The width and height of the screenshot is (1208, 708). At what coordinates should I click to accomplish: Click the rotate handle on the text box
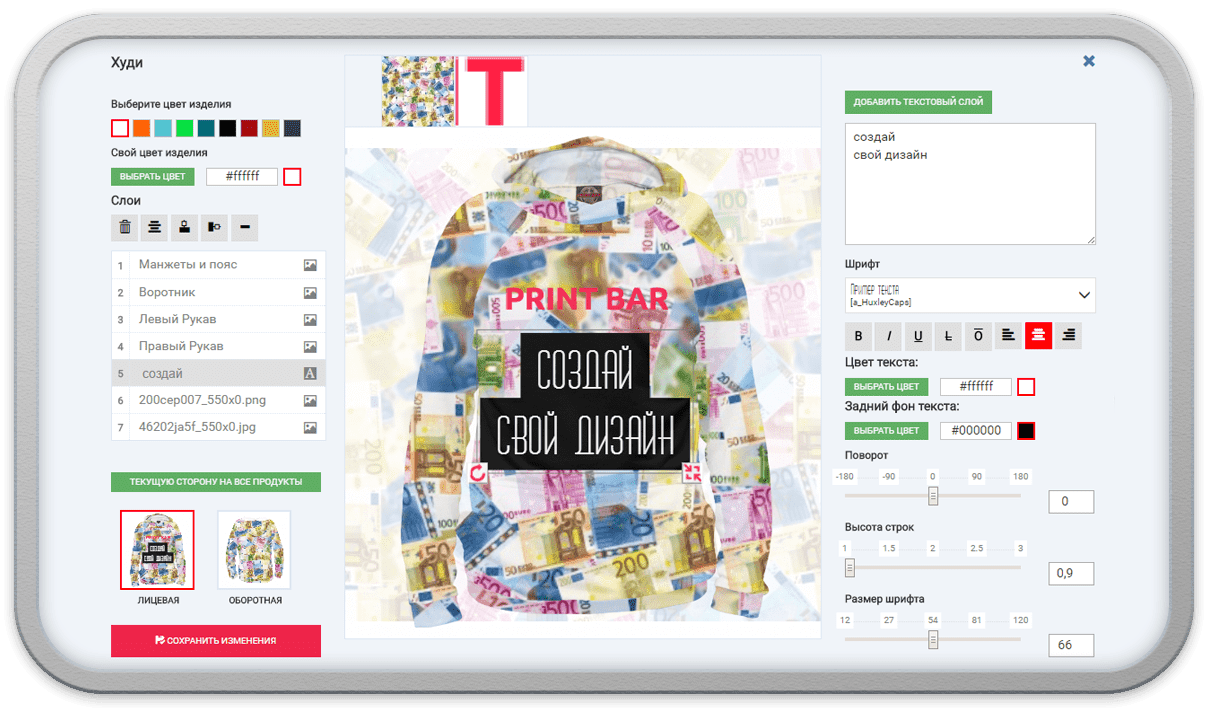point(478,475)
